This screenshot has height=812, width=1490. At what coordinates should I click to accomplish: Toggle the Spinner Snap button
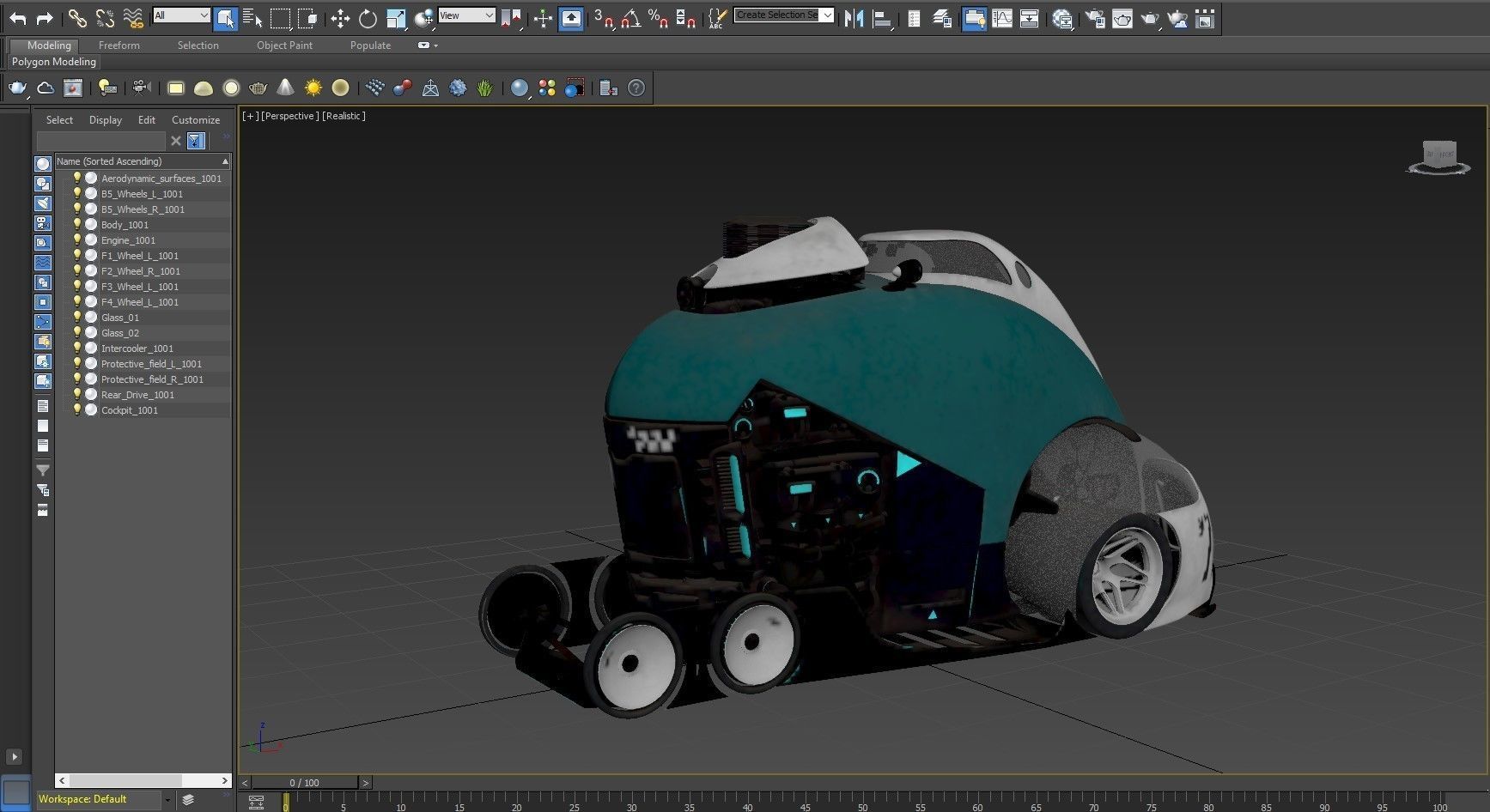(686, 18)
